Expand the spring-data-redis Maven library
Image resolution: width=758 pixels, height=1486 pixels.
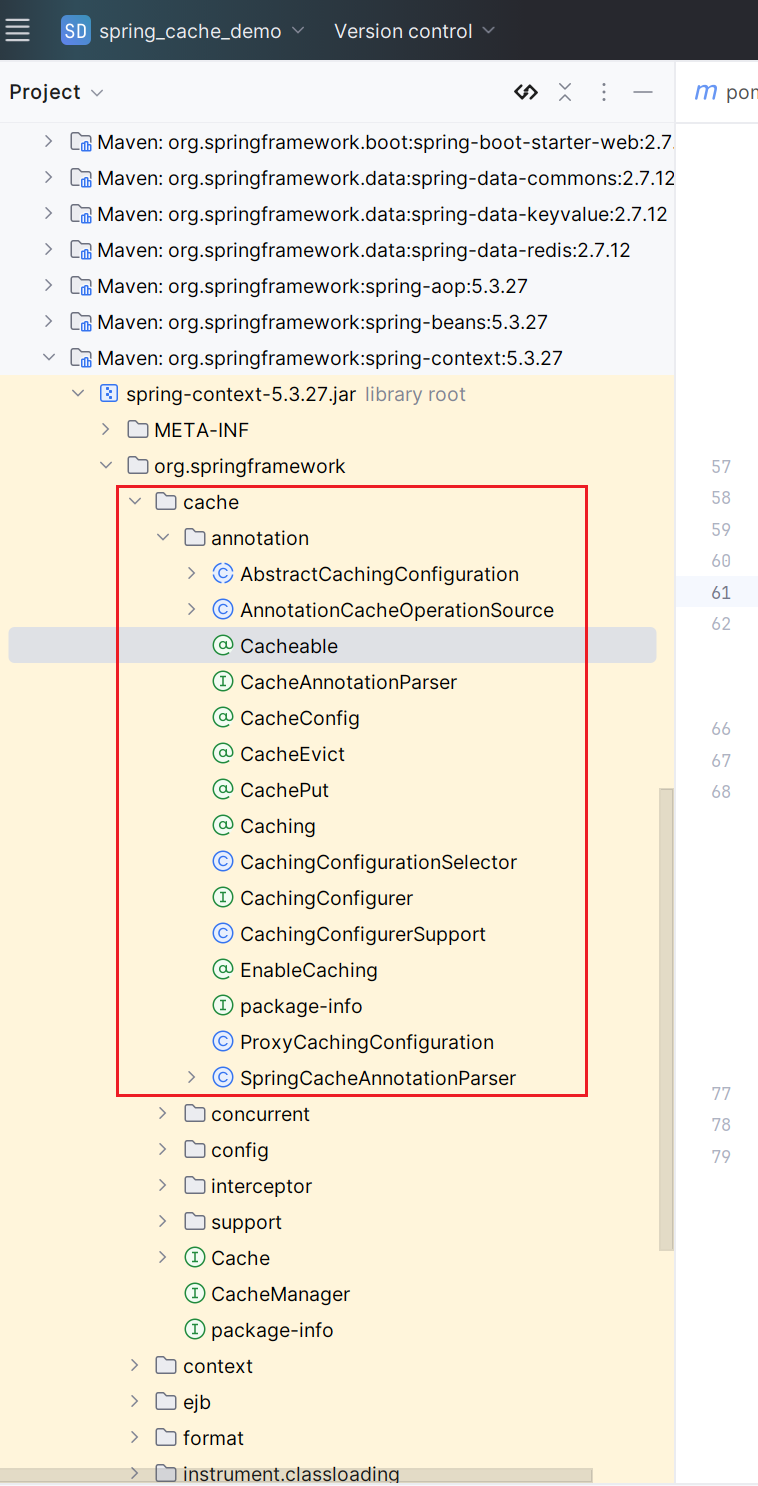48,250
